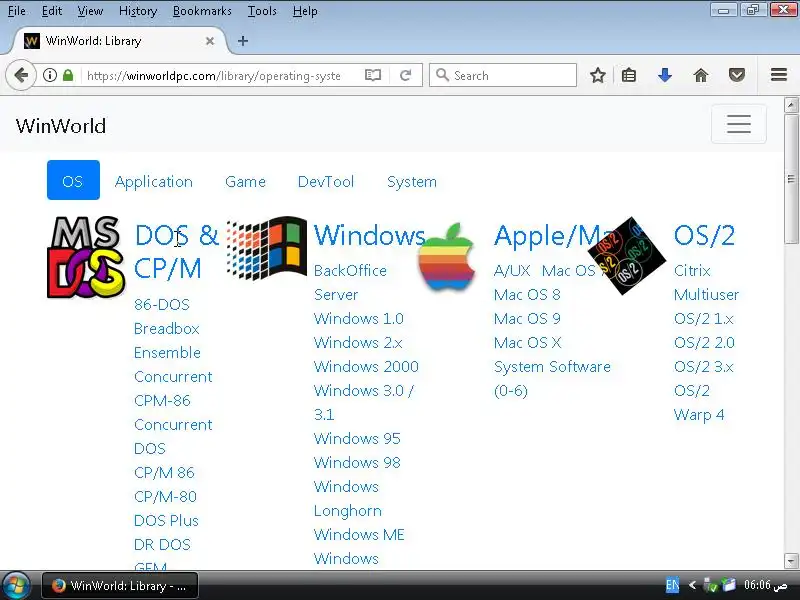The image size is (800, 600).
Task: Show your bookmarks list icon
Action: [629, 76]
